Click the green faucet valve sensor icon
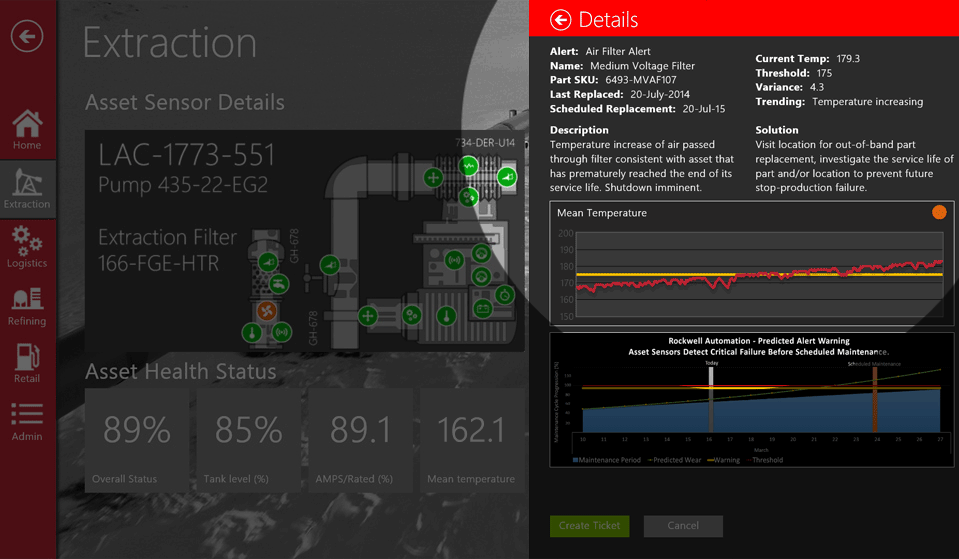 click(277, 285)
